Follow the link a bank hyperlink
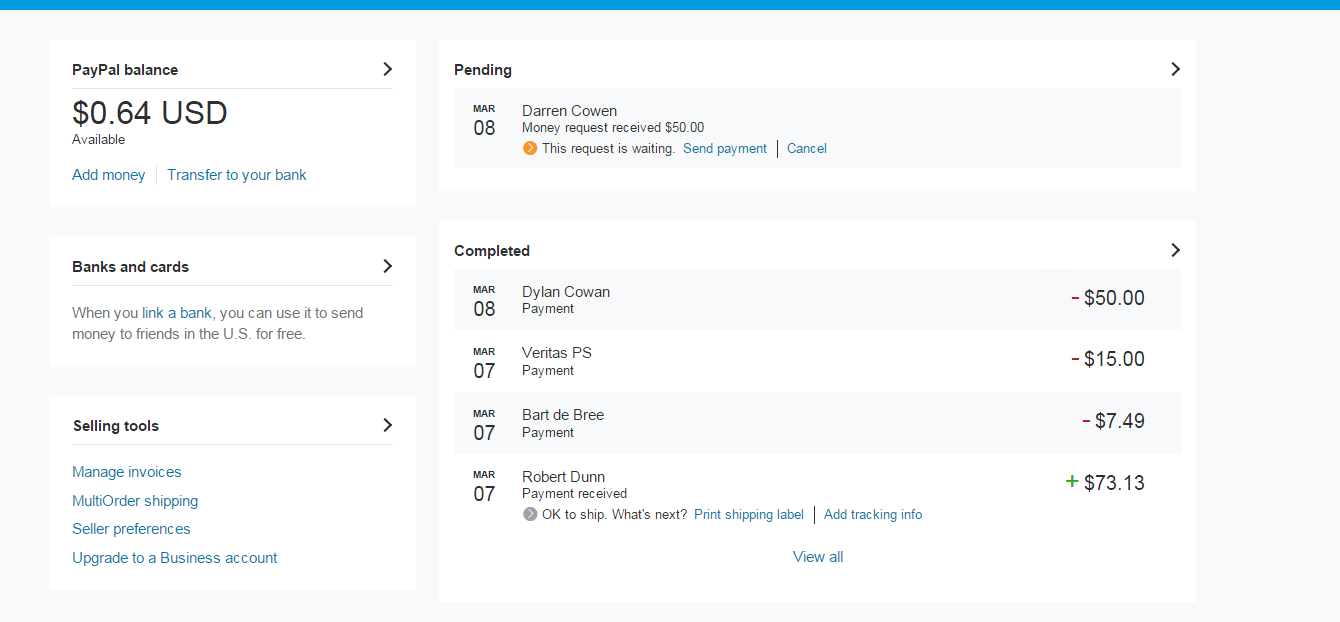Viewport: 1340px width, 622px height. point(177,313)
